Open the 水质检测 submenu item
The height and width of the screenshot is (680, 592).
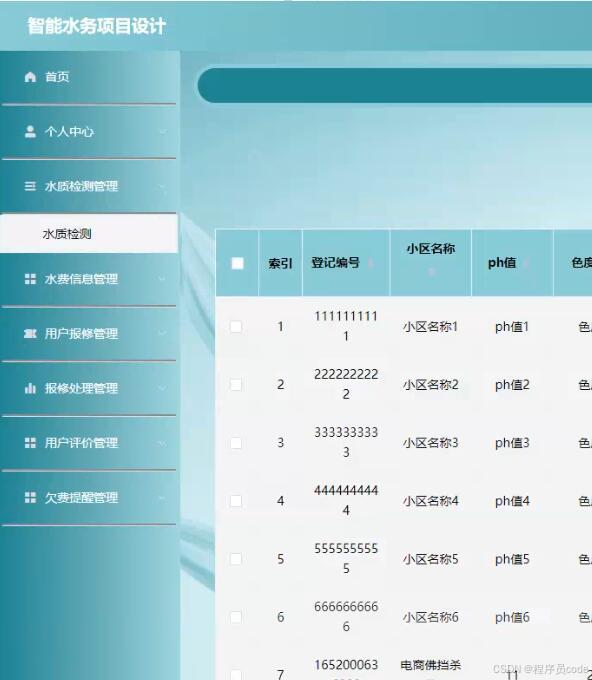pyautogui.click(x=89, y=234)
